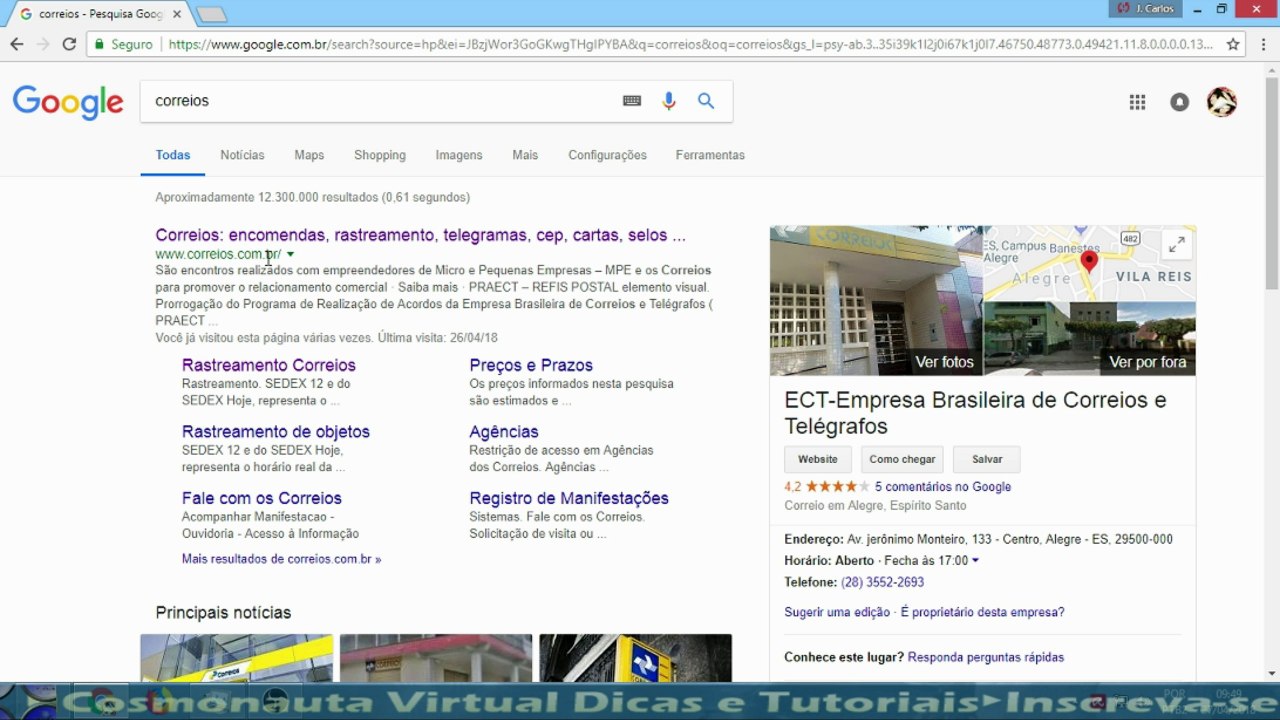Image resolution: width=1280 pixels, height=720 pixels.
Task: Click the third news thumbnail image
Action: [635, 658]
